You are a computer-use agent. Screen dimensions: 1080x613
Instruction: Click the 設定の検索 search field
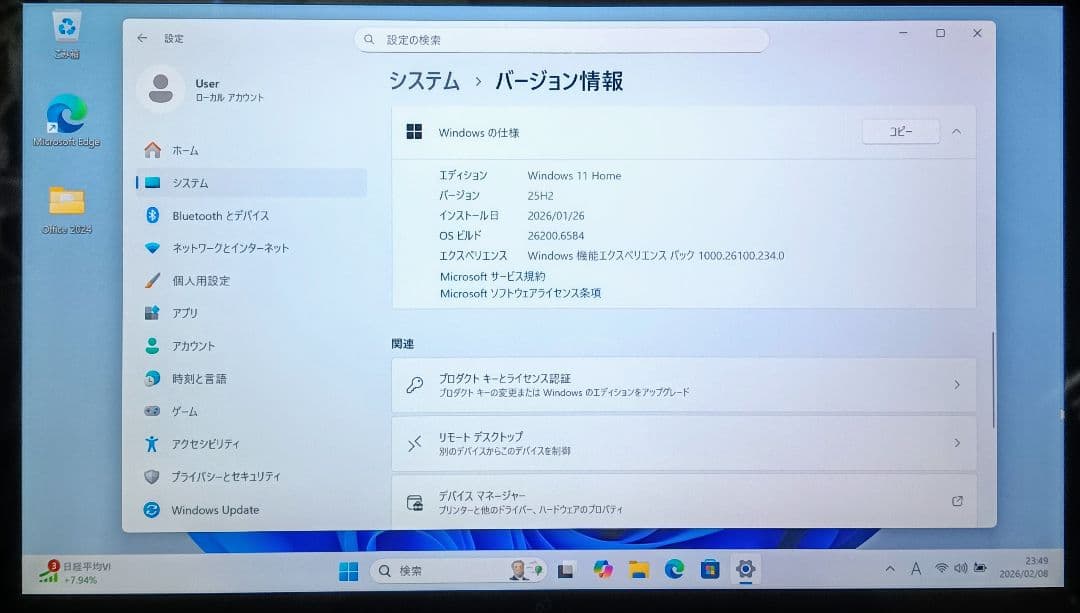pos(560,39)
